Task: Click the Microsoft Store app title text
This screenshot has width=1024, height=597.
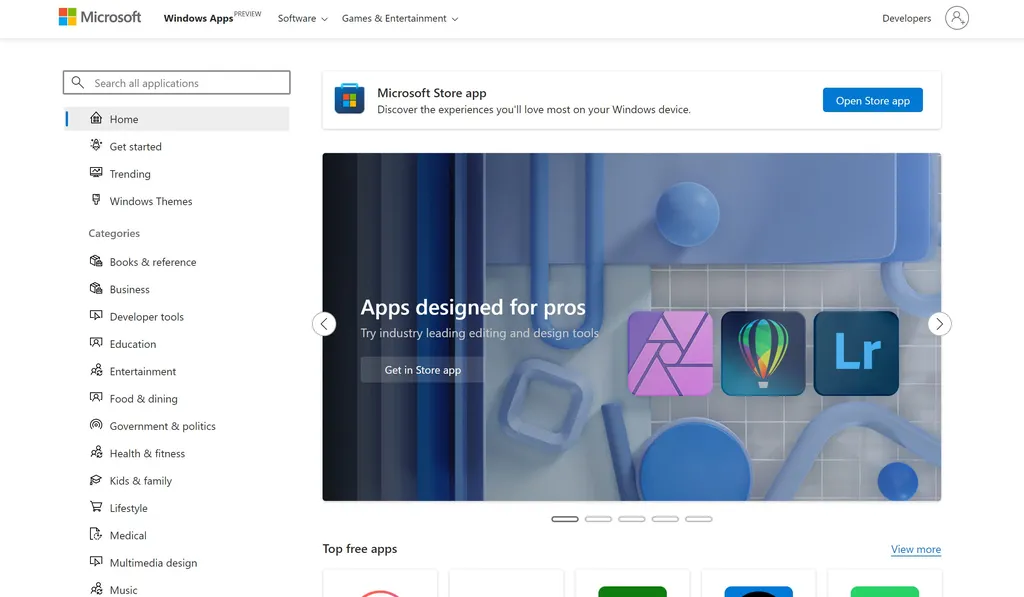Action: click(x=432, y=93)
